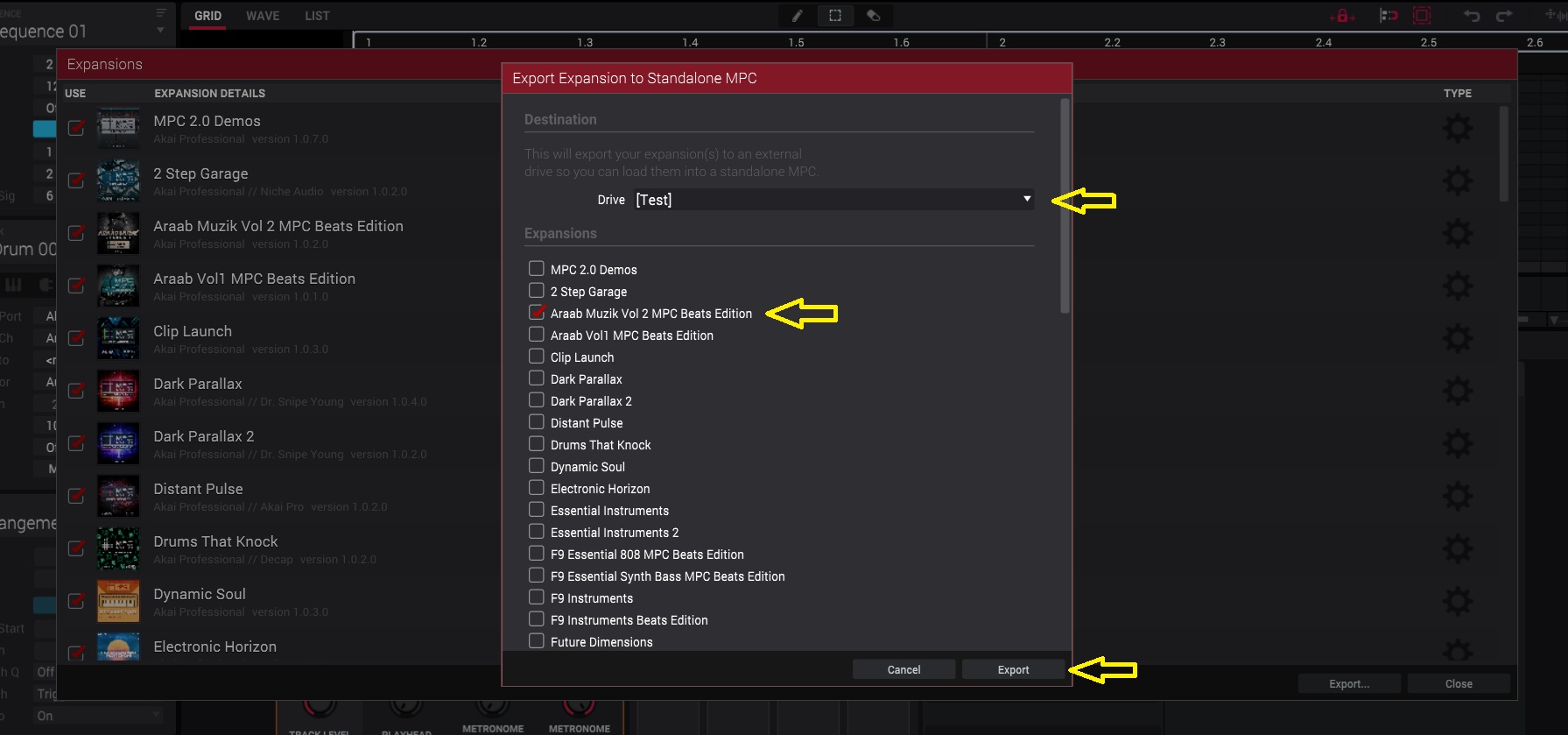Open settings gear for Drums That Knock row
This screenshot has height=735, width=1568.
pyautogui.click(x=1458, y=549)
